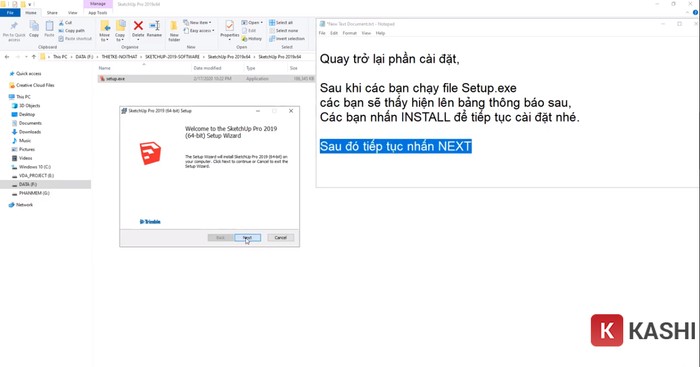Image resolution: width=700 pixels, height=367 pixels.
Task: Open the Easy access dropdown
Action: point(199,30)
